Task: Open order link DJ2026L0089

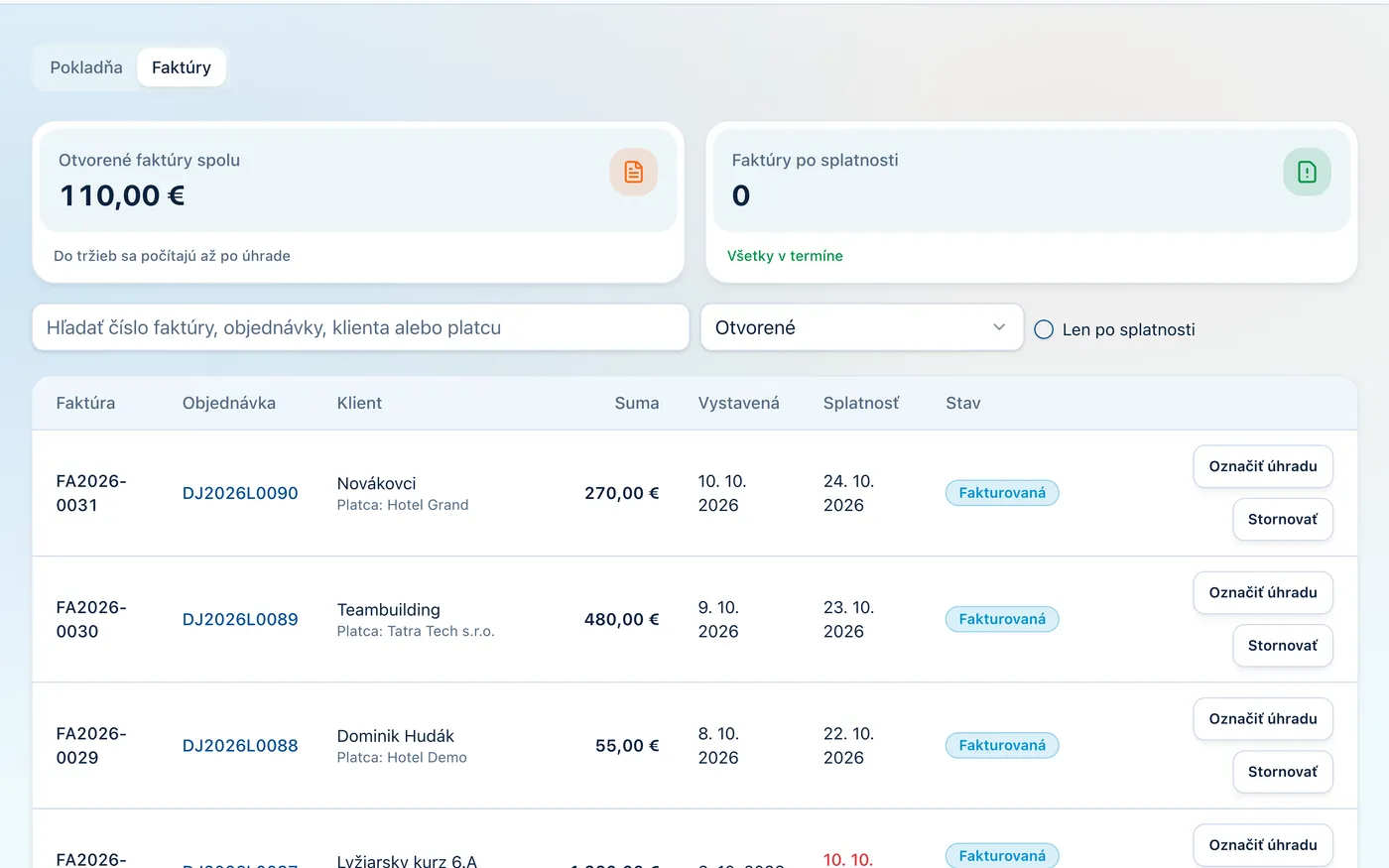Action: tap(240, 619)
